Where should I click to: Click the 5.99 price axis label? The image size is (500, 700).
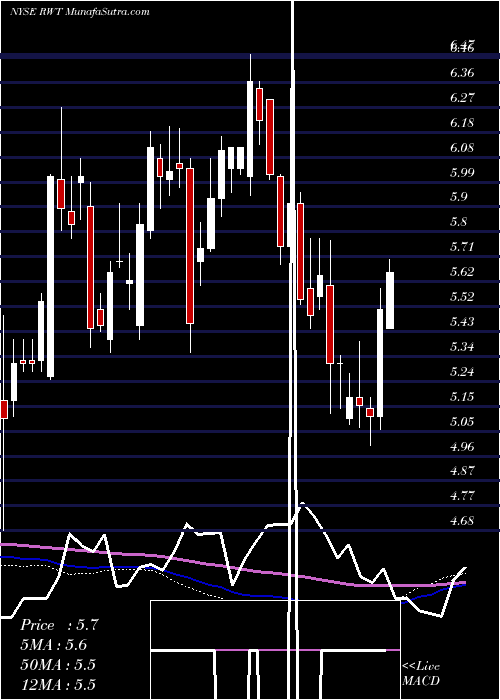pyautogui.click(x=463, y=173)
